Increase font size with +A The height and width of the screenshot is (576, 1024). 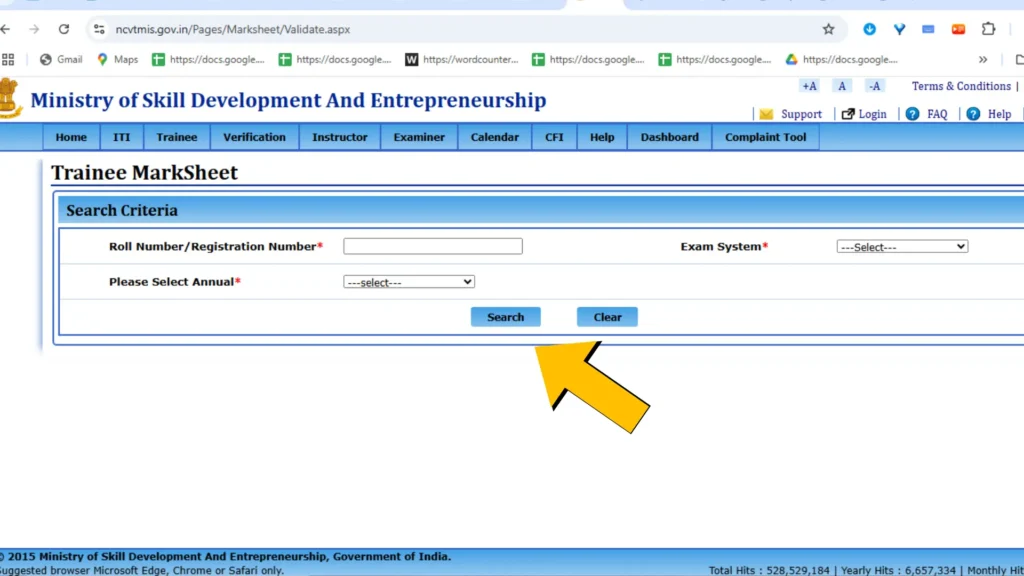809,86
